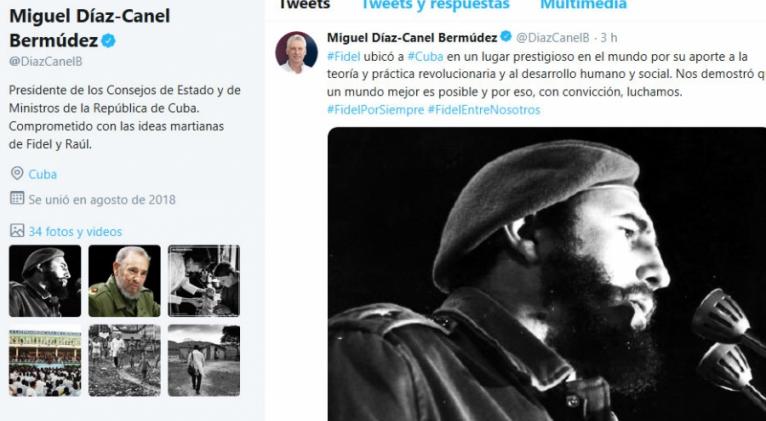Open the large tweet photo of the man at the microphones

[547, 274]
